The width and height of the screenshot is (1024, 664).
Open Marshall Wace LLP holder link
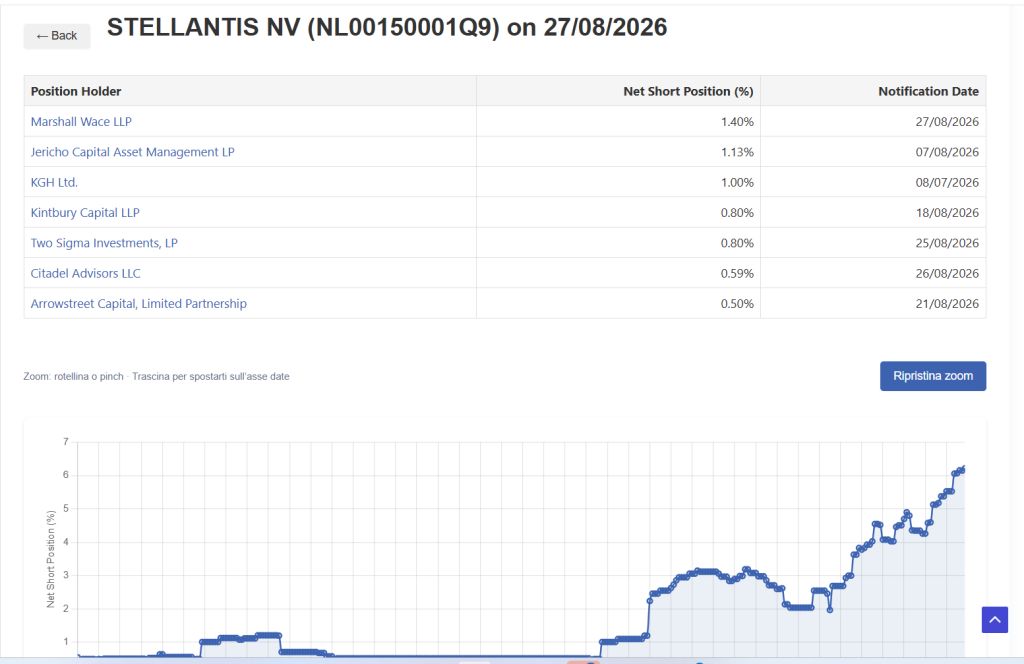point(81,121)
